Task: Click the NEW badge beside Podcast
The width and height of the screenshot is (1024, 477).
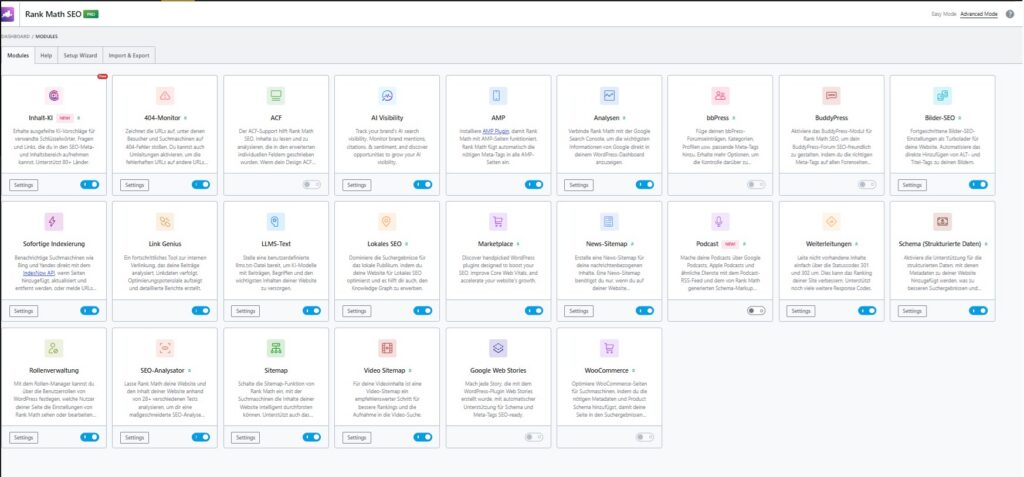Action: click(x=731, y=244)
